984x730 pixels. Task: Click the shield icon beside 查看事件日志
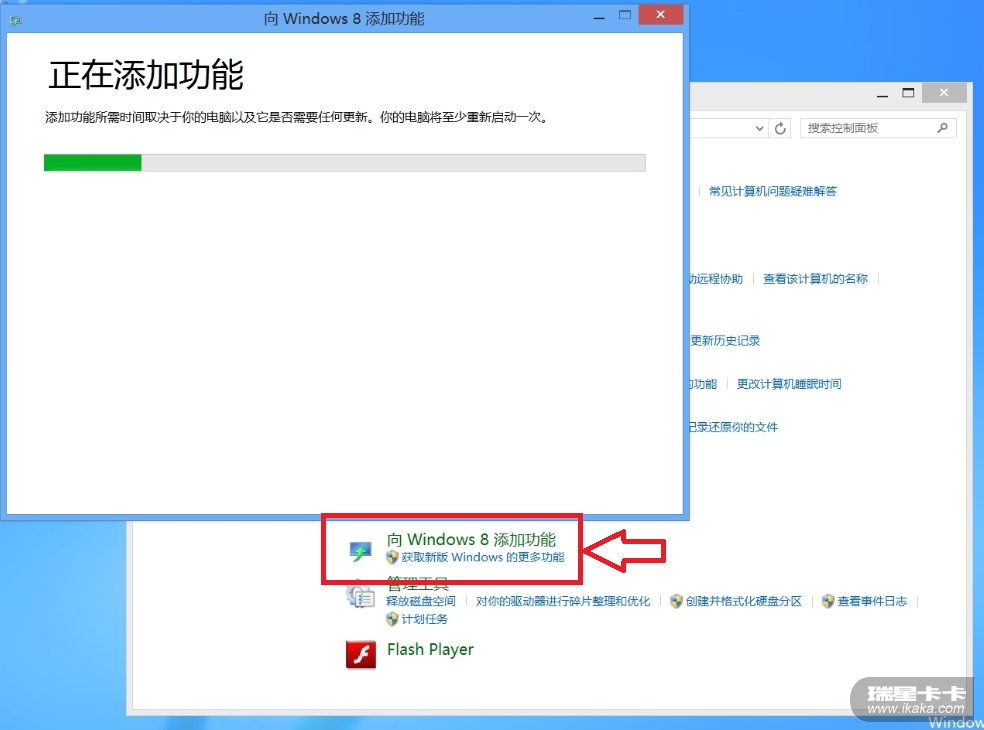point(828,601)
